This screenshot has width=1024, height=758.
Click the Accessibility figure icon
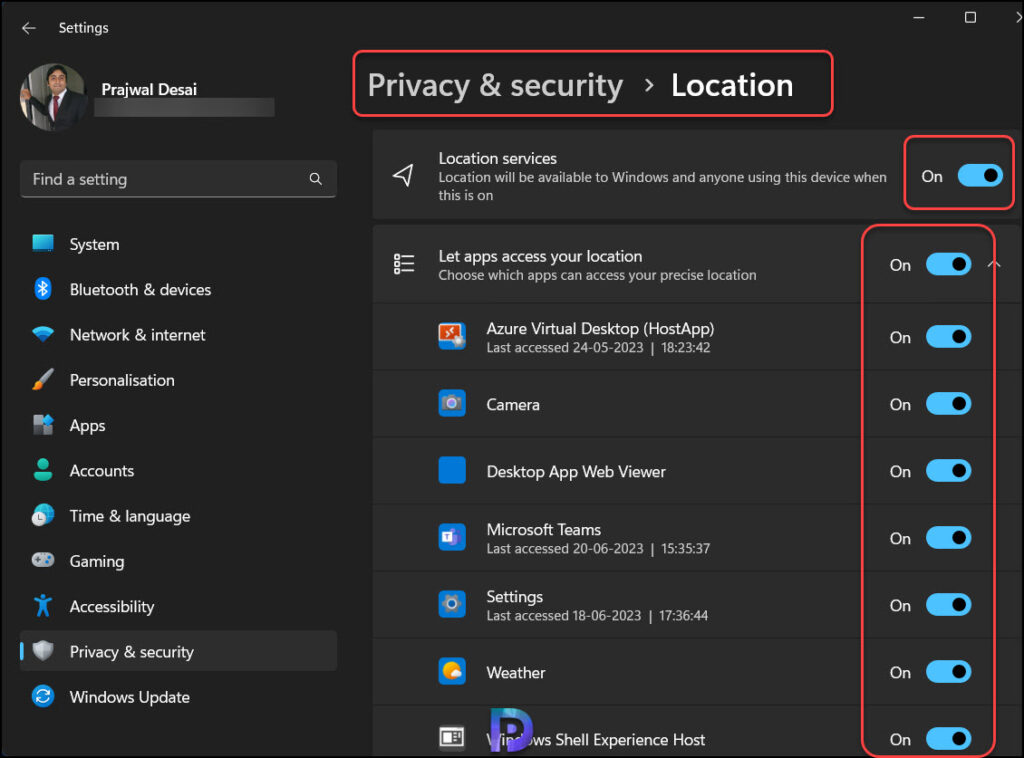tap(43, 606)
